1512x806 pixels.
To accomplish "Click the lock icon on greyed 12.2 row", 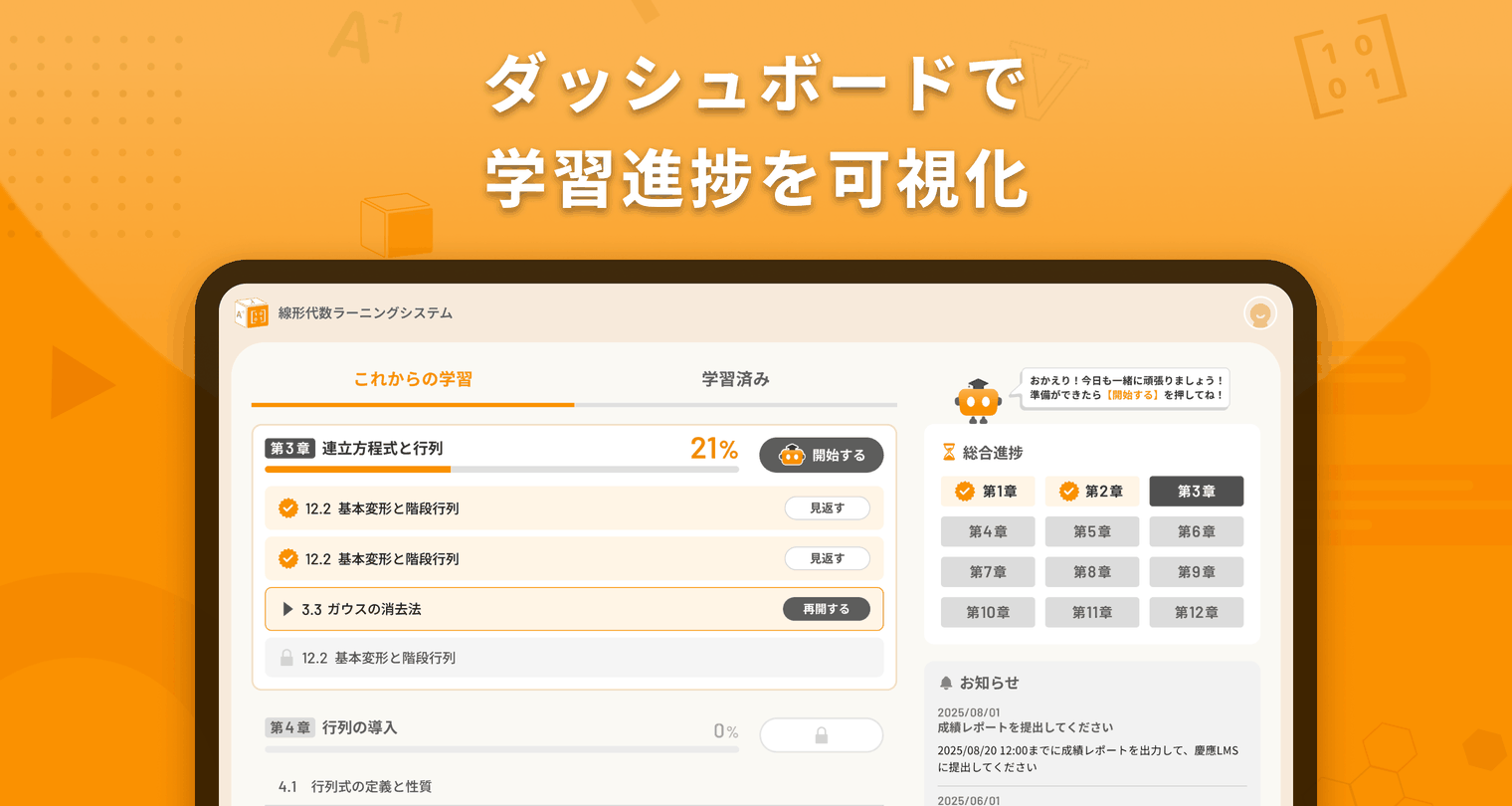I will [286, 658].
